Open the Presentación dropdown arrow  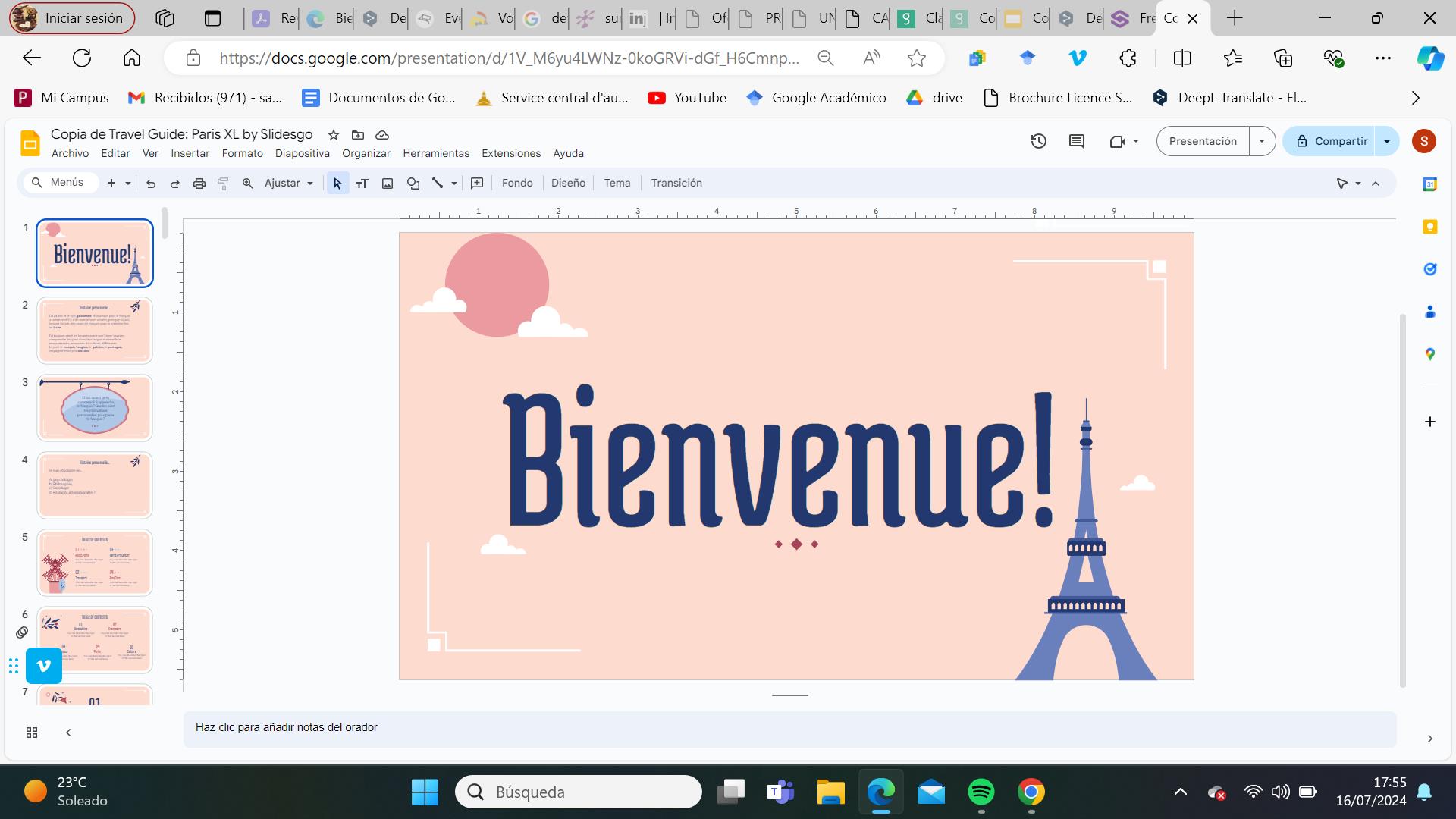click(1262, 141)
